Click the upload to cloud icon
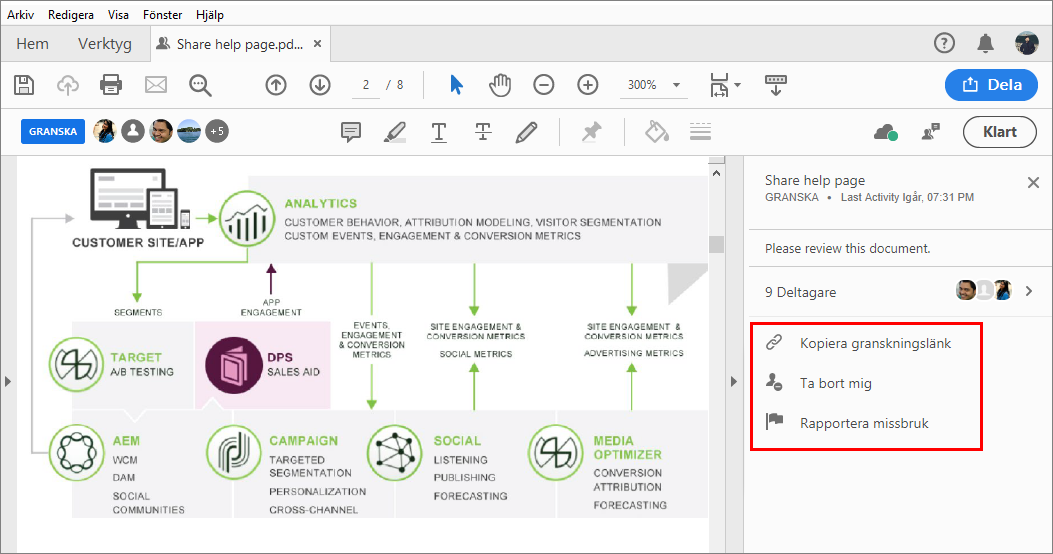The width and height of the screenshot is (1053, 554). (x=68, y=85)
